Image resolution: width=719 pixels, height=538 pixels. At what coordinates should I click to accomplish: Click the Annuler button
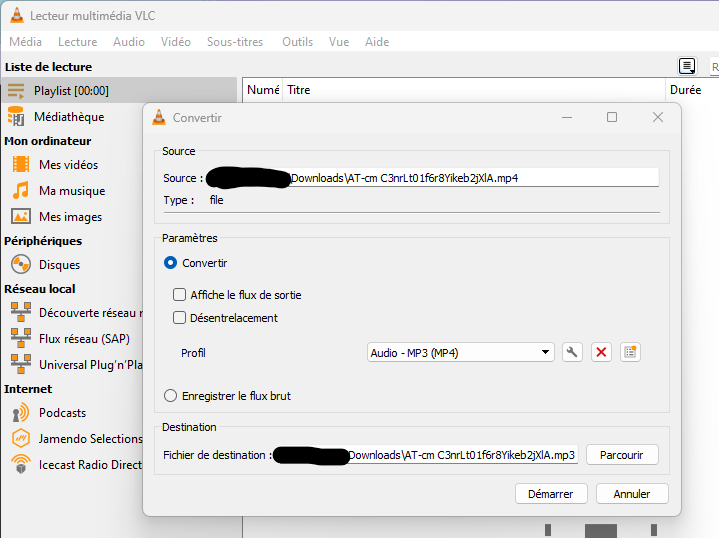[632, 494]
